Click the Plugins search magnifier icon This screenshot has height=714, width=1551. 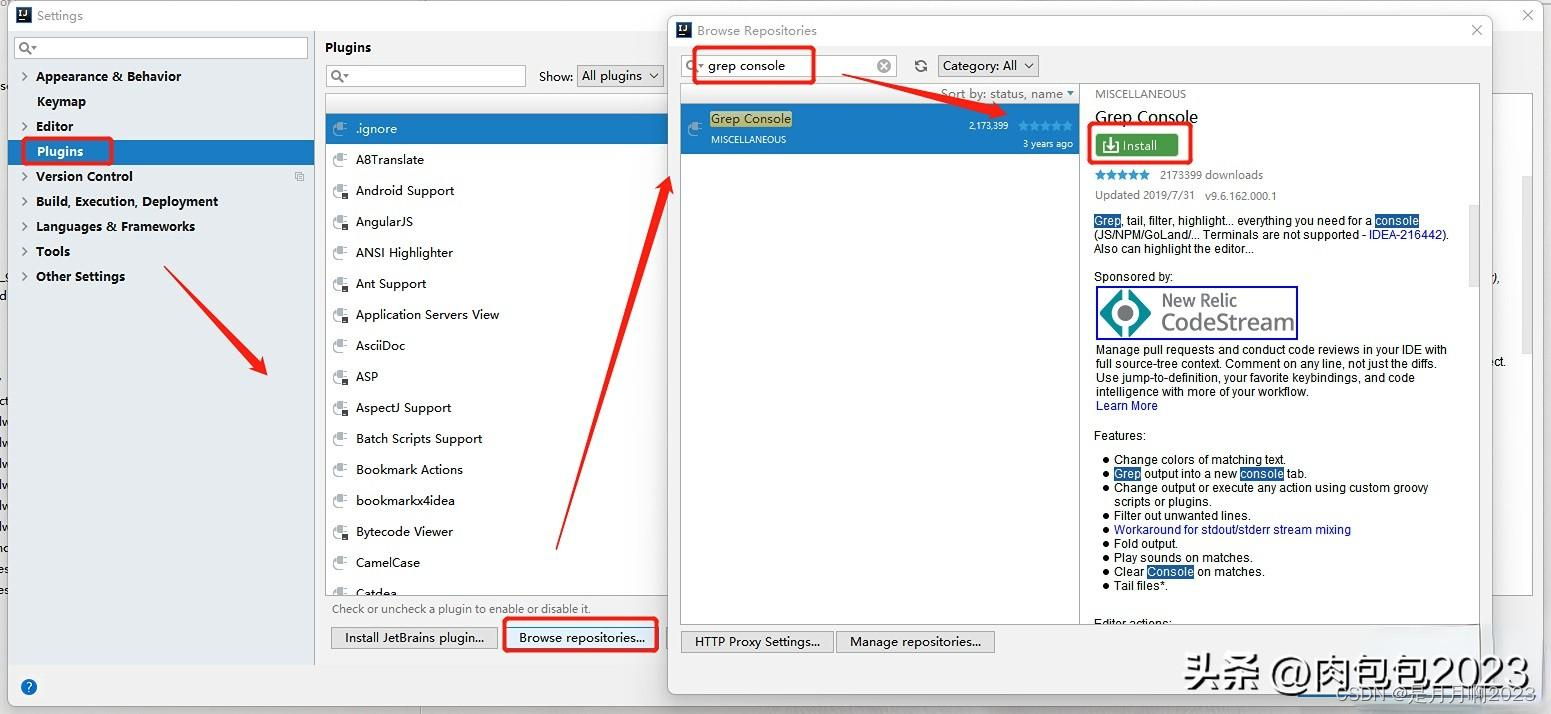click(x=339, y=76)
